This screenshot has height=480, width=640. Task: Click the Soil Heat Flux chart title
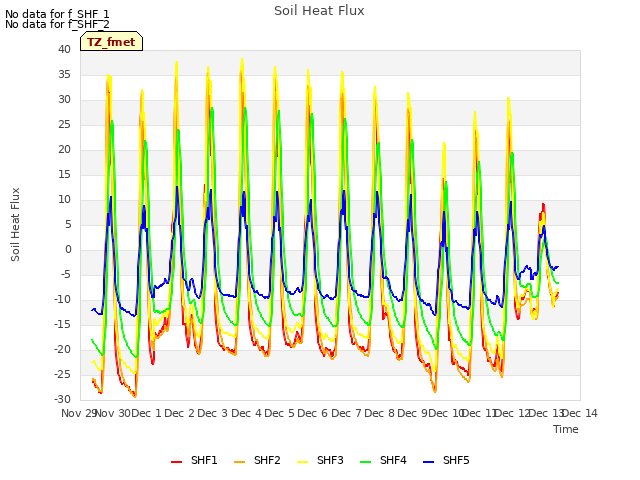click(x=319, y=11)
